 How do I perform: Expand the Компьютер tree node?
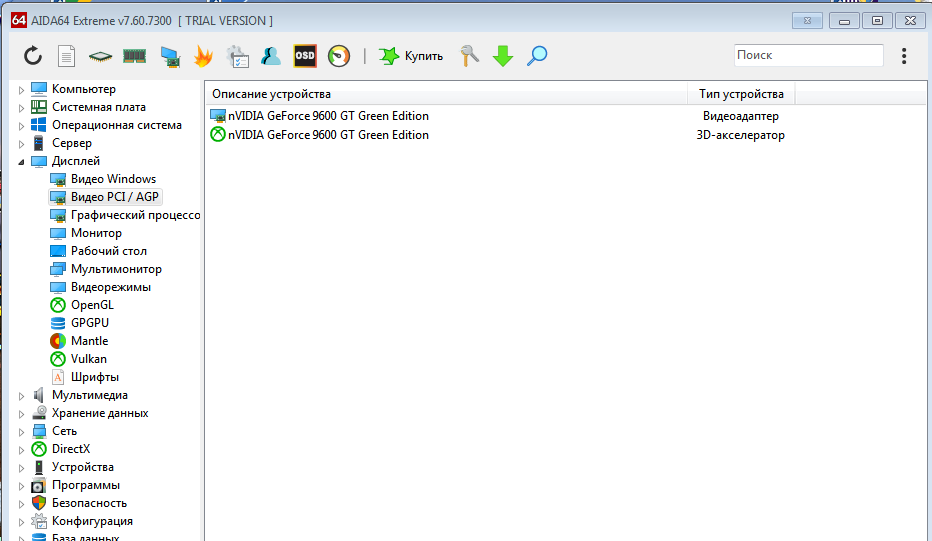[x=21, y=90]
